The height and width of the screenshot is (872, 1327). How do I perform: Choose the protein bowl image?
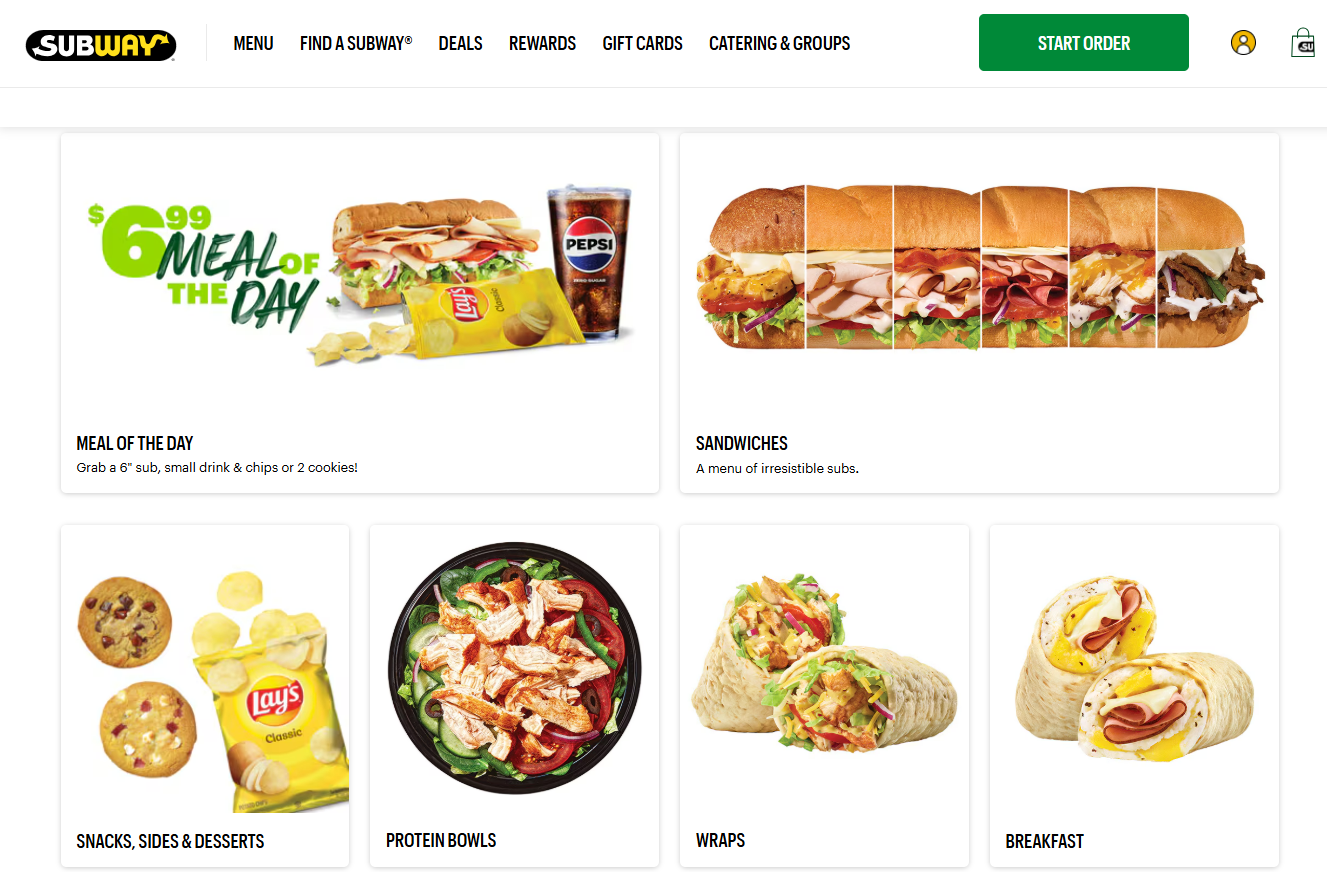(x=514, y=669)
